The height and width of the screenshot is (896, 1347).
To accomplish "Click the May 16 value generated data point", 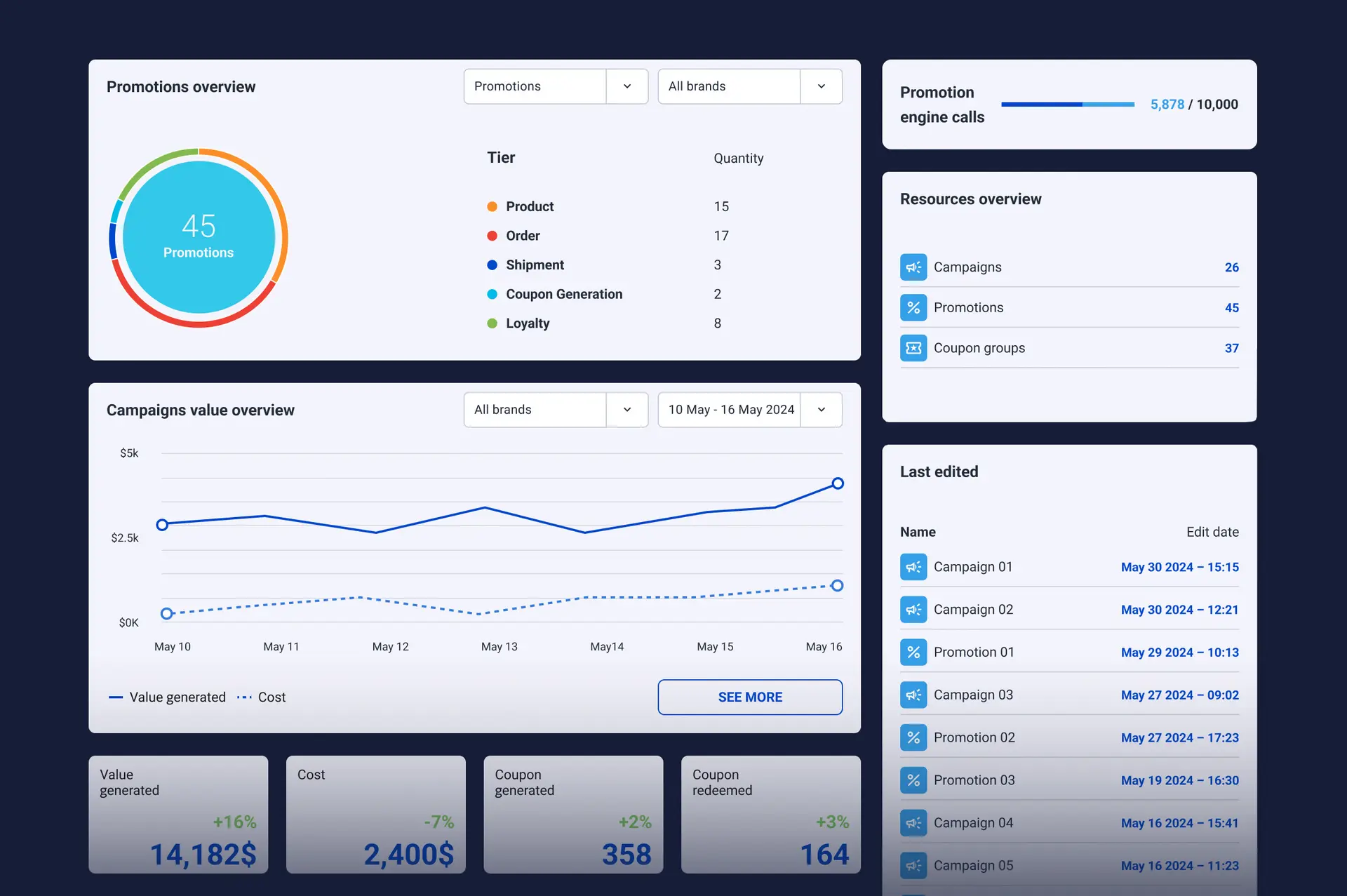I will tap(837, 483).
